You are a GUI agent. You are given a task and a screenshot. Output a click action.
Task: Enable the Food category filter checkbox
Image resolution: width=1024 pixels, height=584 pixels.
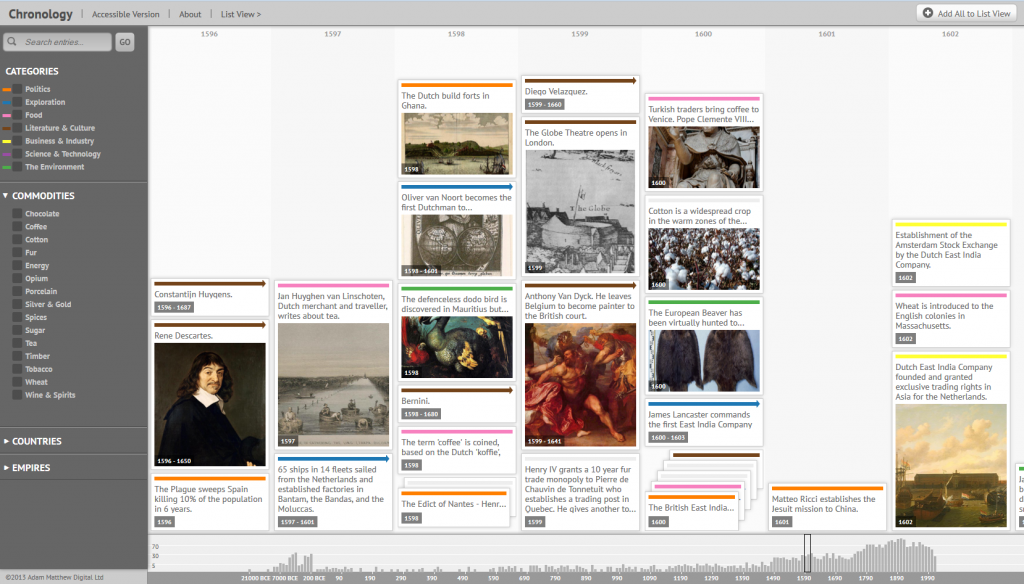coord(18,115)
